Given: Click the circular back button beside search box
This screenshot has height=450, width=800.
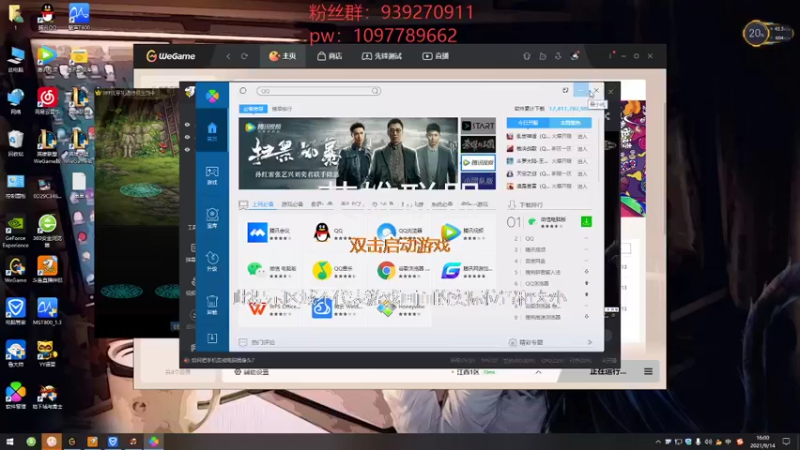Looking at the screenshot, I should click(243, 90).
